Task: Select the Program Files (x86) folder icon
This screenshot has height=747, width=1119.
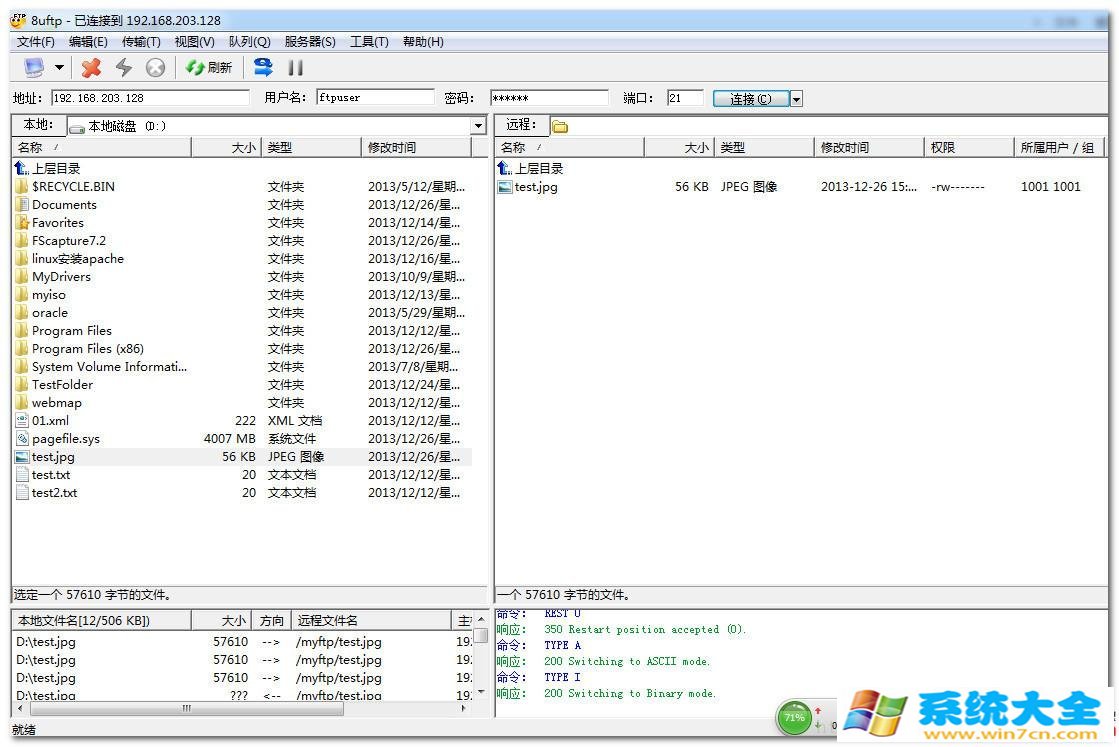Action: tap(22, 349)
